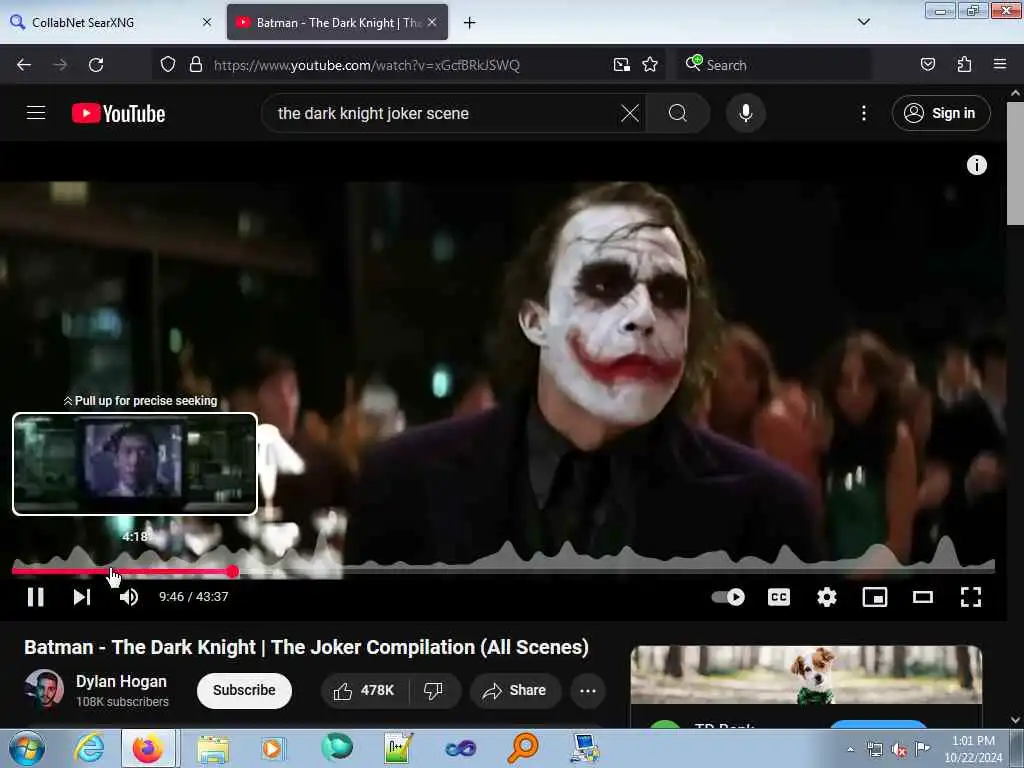Open more actions ellipsis menu
This screenshot has height=768, width=1024.
point(587,691)
